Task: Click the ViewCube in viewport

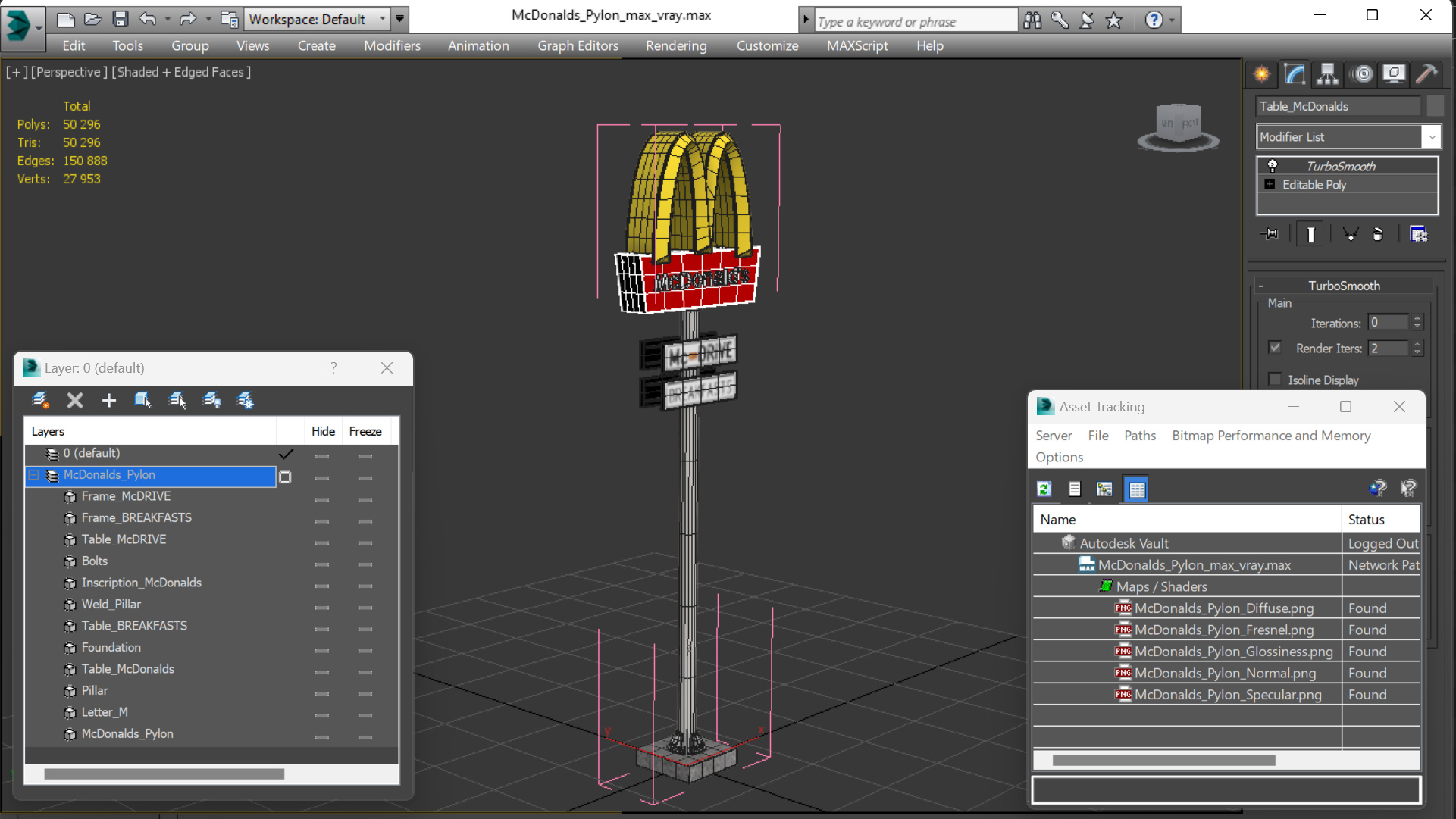Action: [x=1179, y=125]
